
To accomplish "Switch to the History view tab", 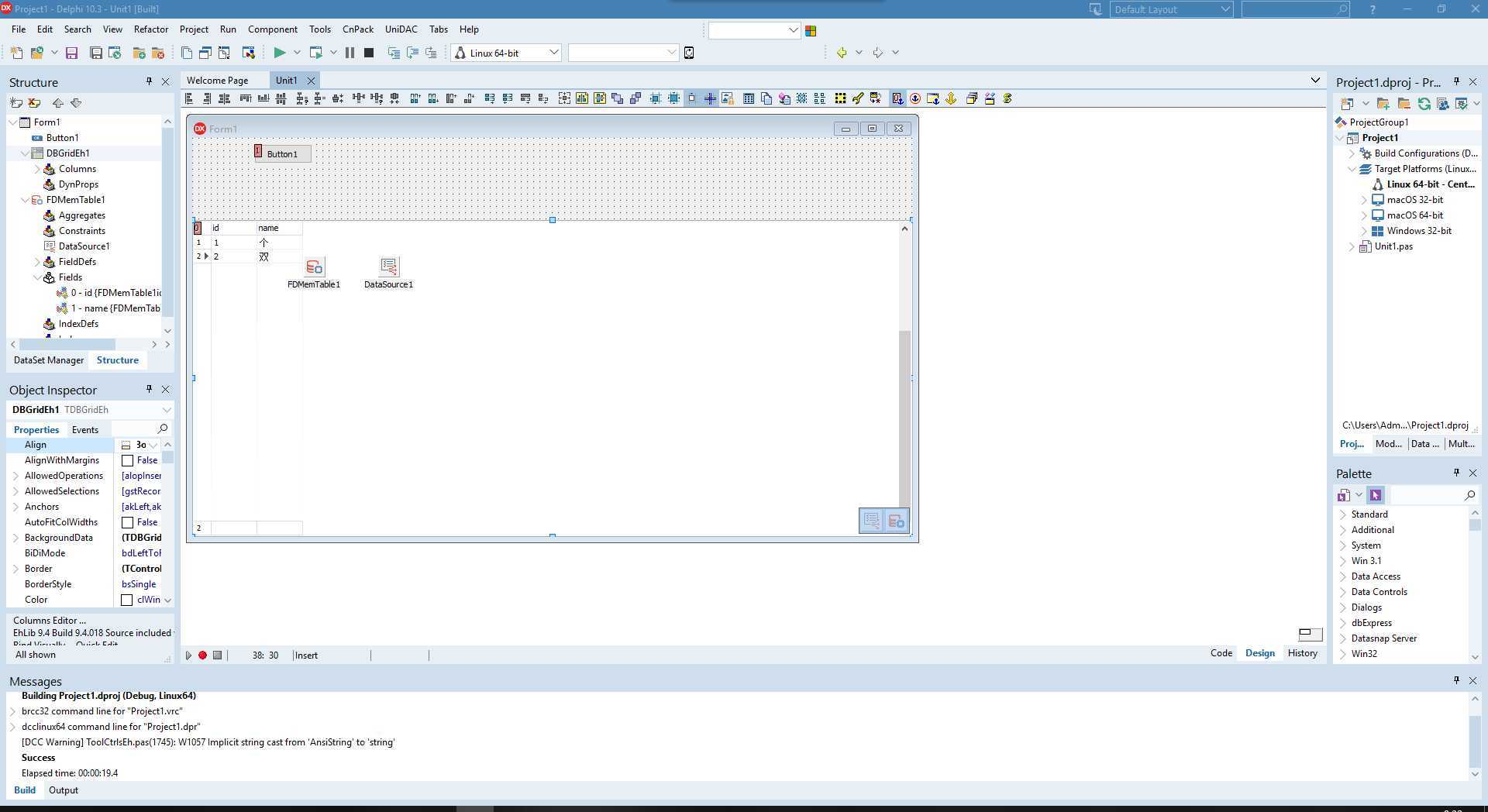I will tap(1303, 653).
